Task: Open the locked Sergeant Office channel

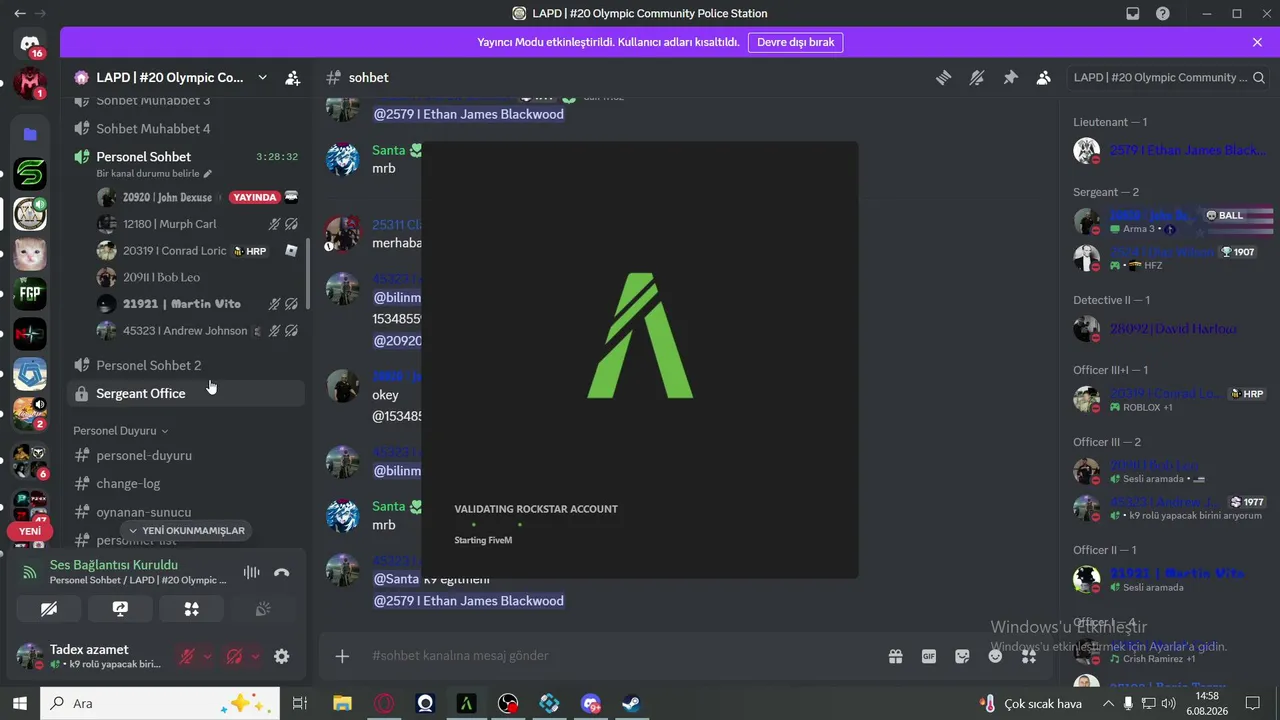Action: click(x=186, y=393)
